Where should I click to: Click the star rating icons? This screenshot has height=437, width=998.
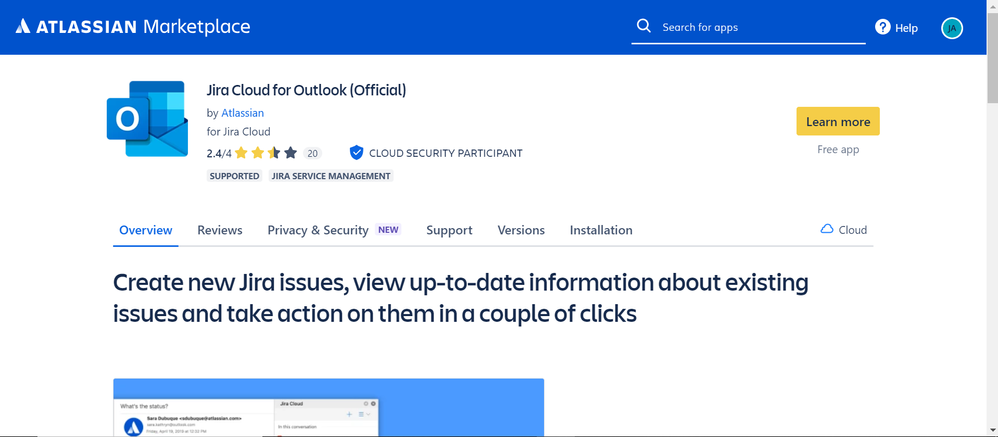(266, 153)
